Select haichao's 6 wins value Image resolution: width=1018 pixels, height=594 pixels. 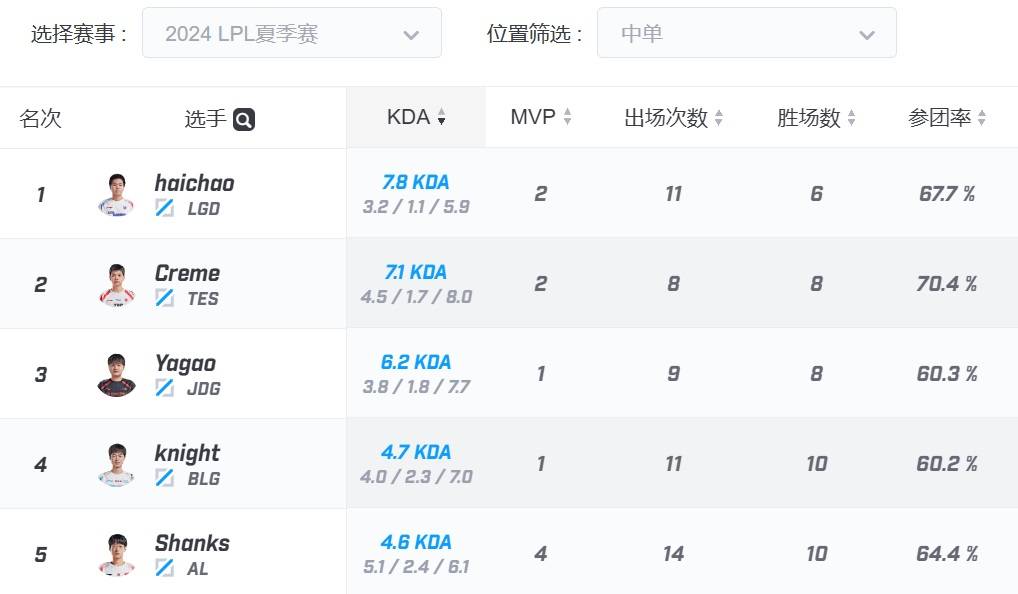click(x=816, y=193)
